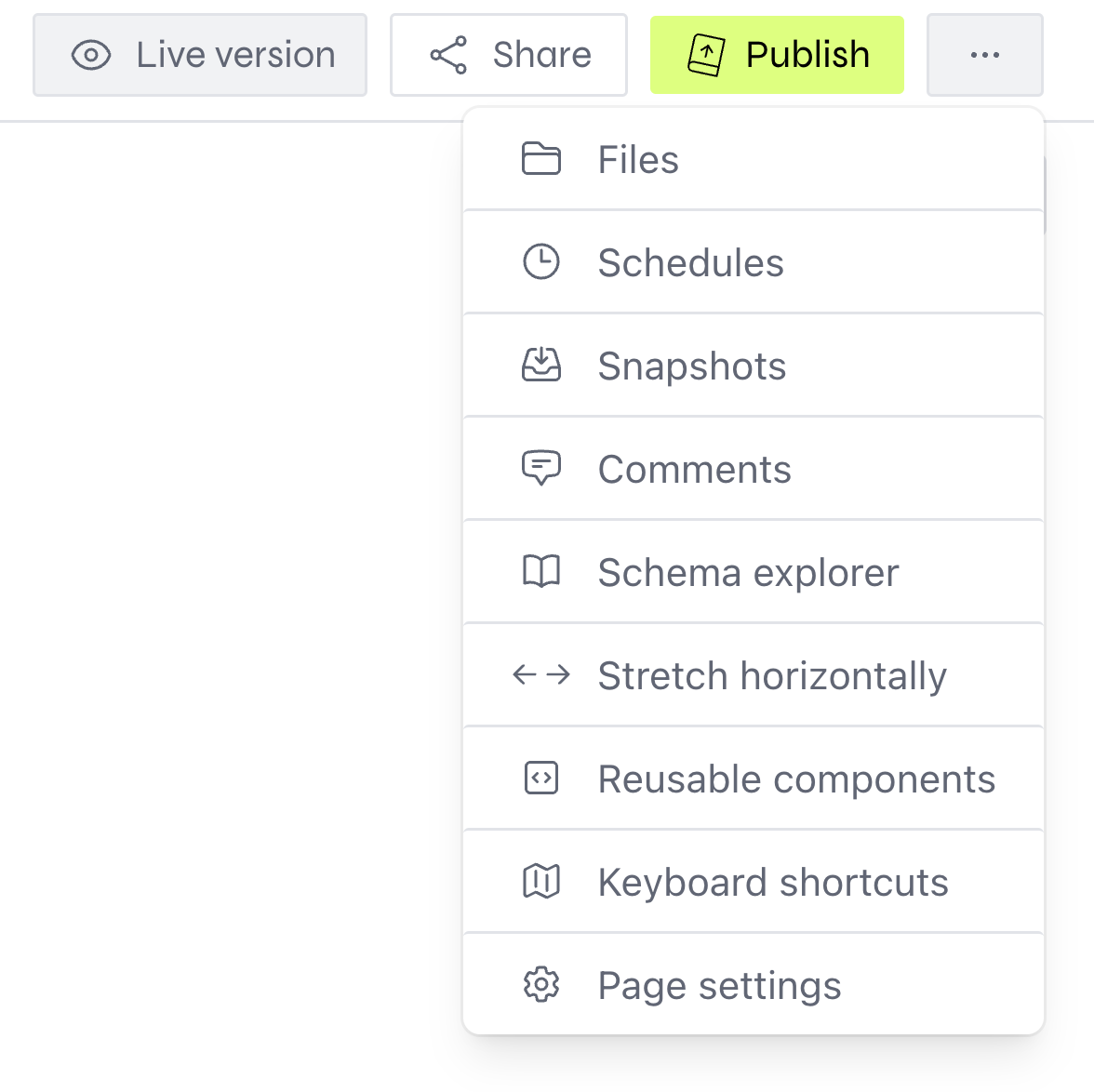Click the clock icon next to Schedules
This screenshot has width=1094, height=1092.
(x=541, y=262)
